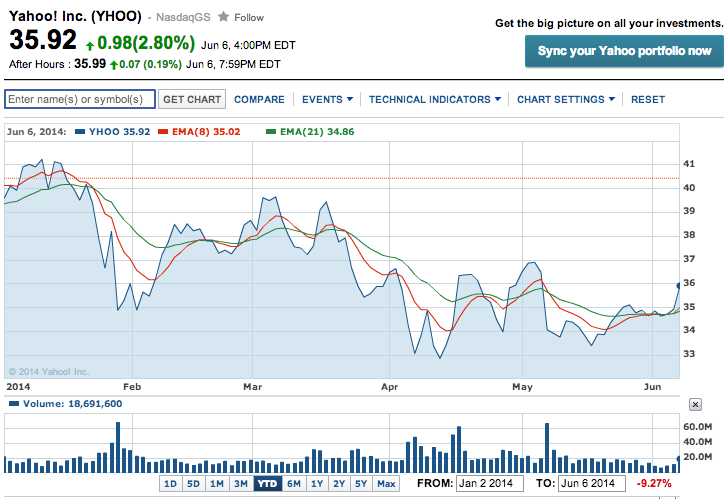Click the Follow star icon

[x=223, y=17]
